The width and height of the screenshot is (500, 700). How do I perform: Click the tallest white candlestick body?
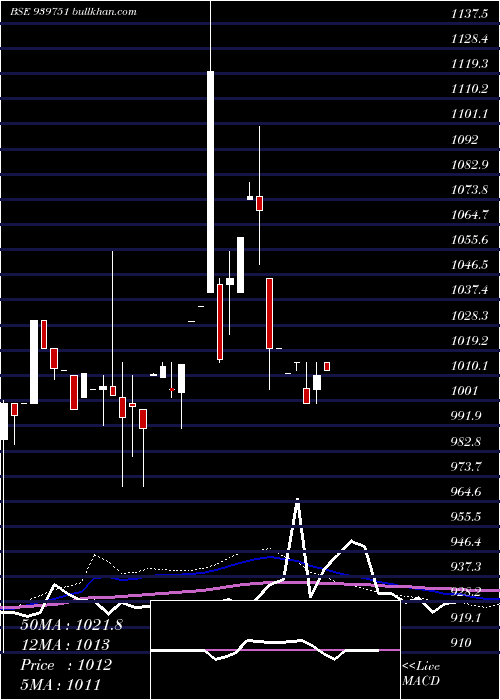pos(210,182)
